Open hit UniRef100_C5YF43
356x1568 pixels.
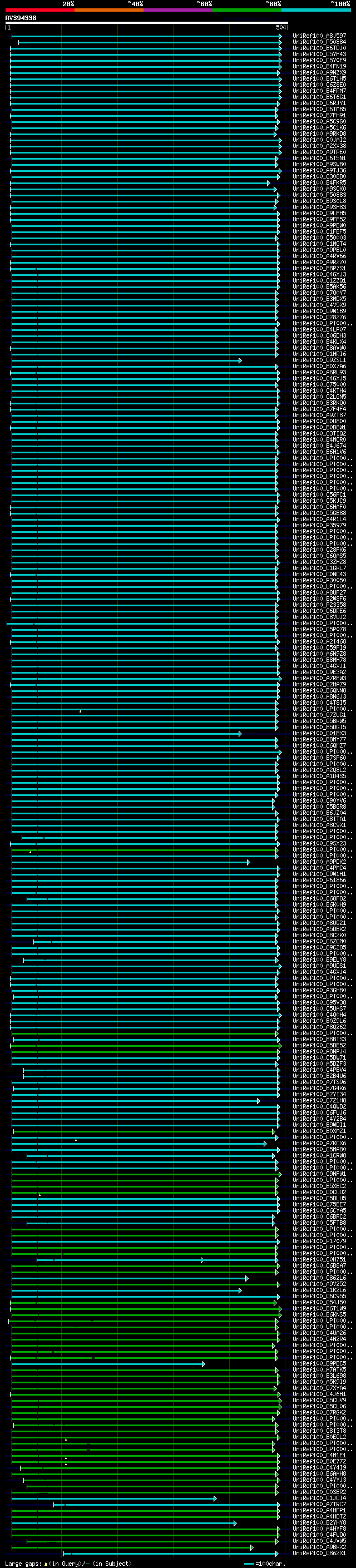[319, 54]
